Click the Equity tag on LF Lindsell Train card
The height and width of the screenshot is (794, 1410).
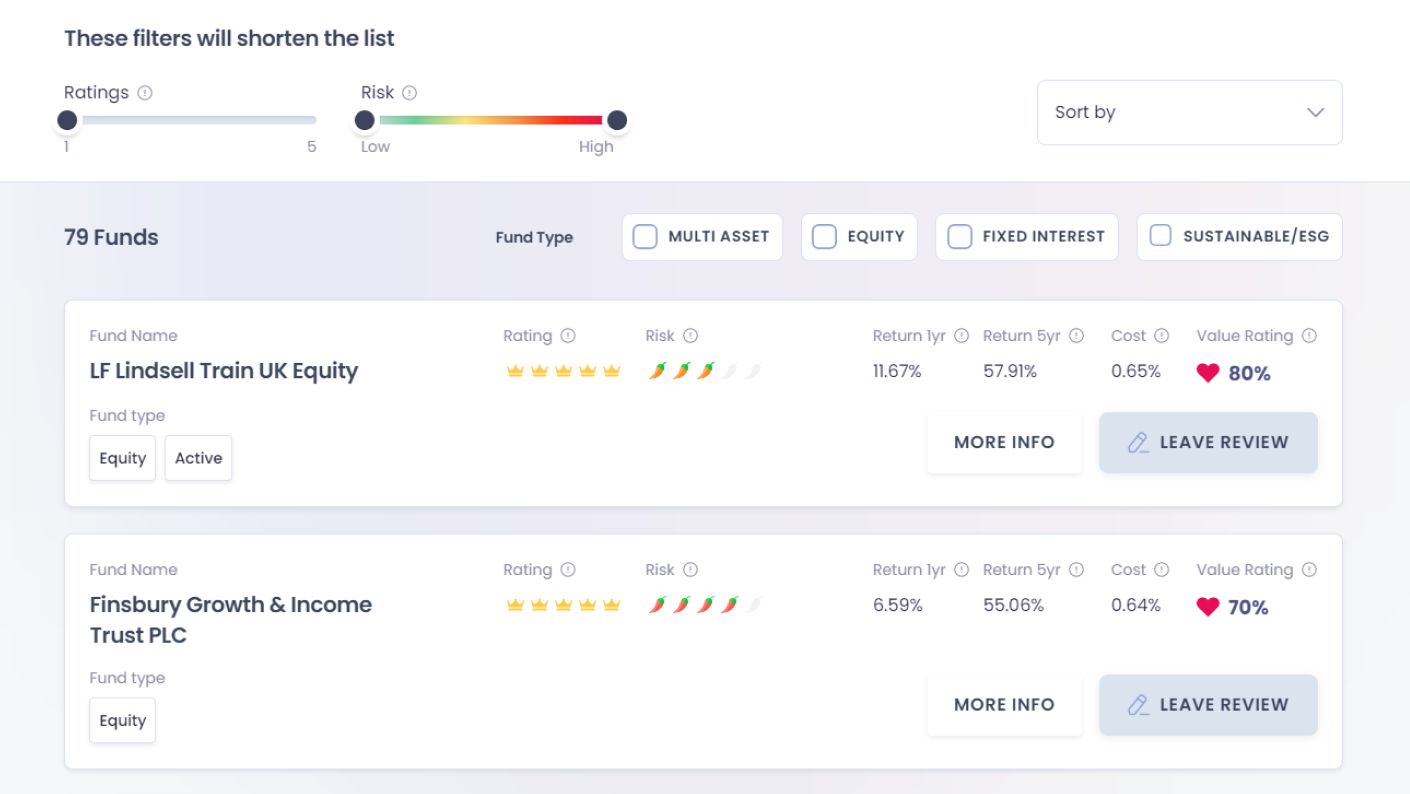point(123,458)
